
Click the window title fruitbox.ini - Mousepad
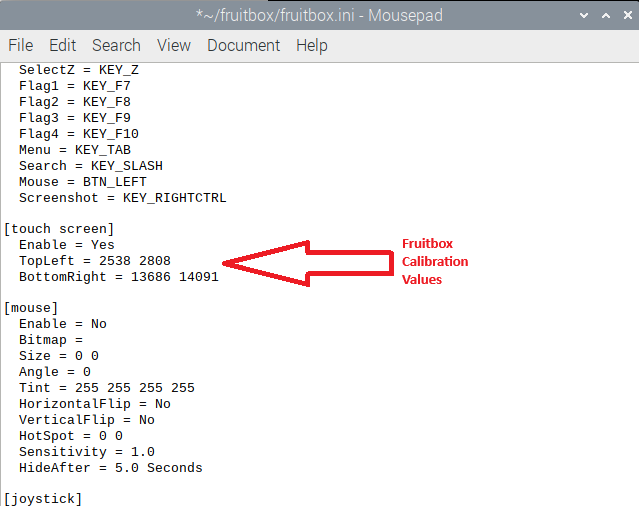(x=319, y=15)
